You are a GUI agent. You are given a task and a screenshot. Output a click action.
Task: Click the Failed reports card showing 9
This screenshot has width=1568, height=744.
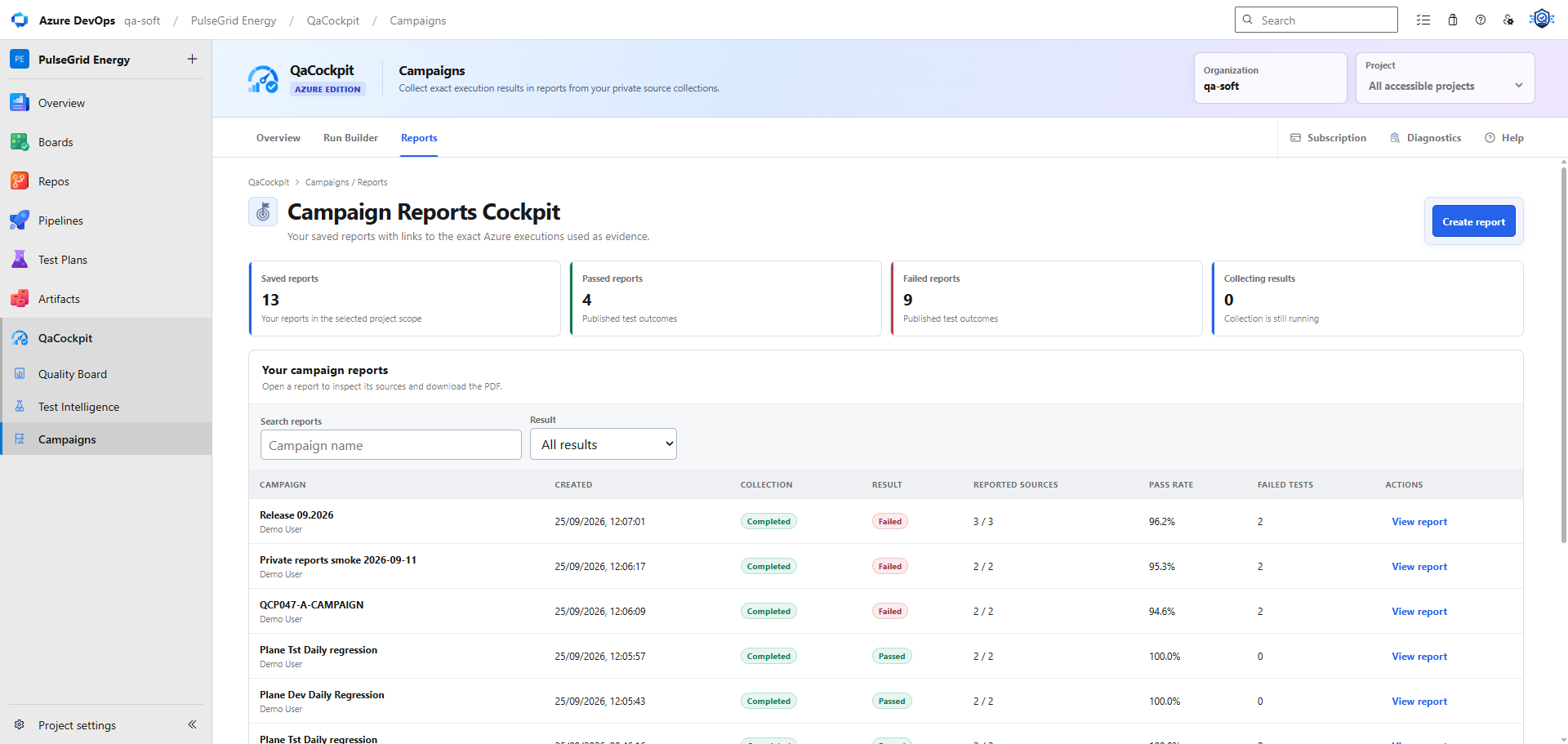(1046, 298)
